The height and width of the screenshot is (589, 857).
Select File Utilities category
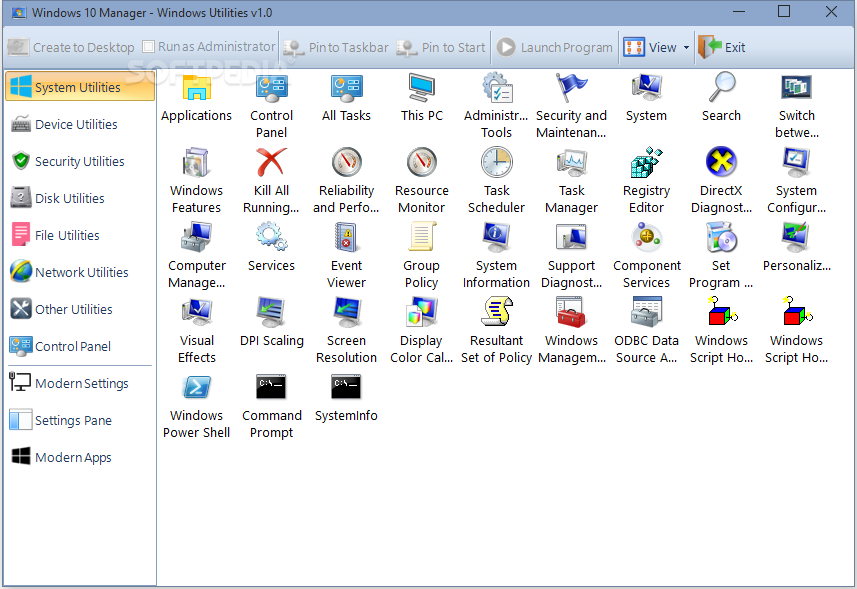[x=80, y=235]
